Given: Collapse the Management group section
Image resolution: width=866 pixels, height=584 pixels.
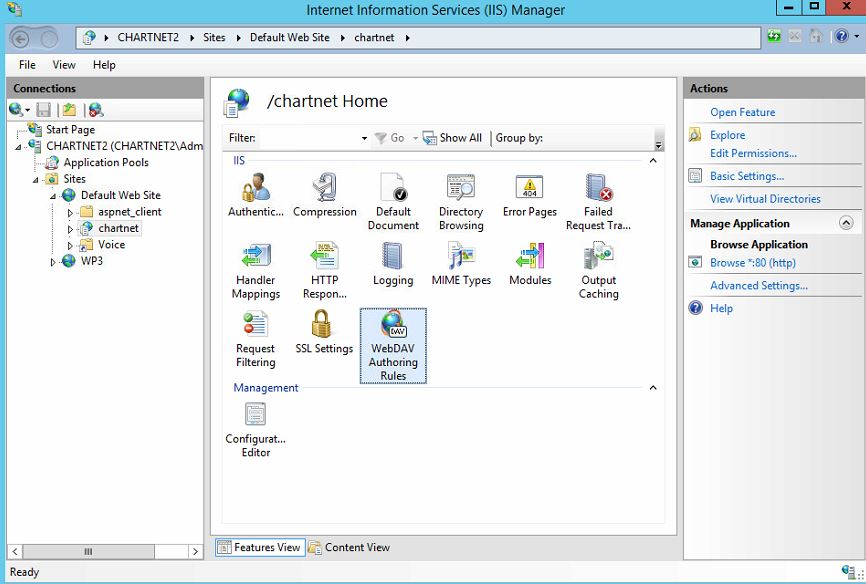Looking at the screenshot, I should click(653, 388).
